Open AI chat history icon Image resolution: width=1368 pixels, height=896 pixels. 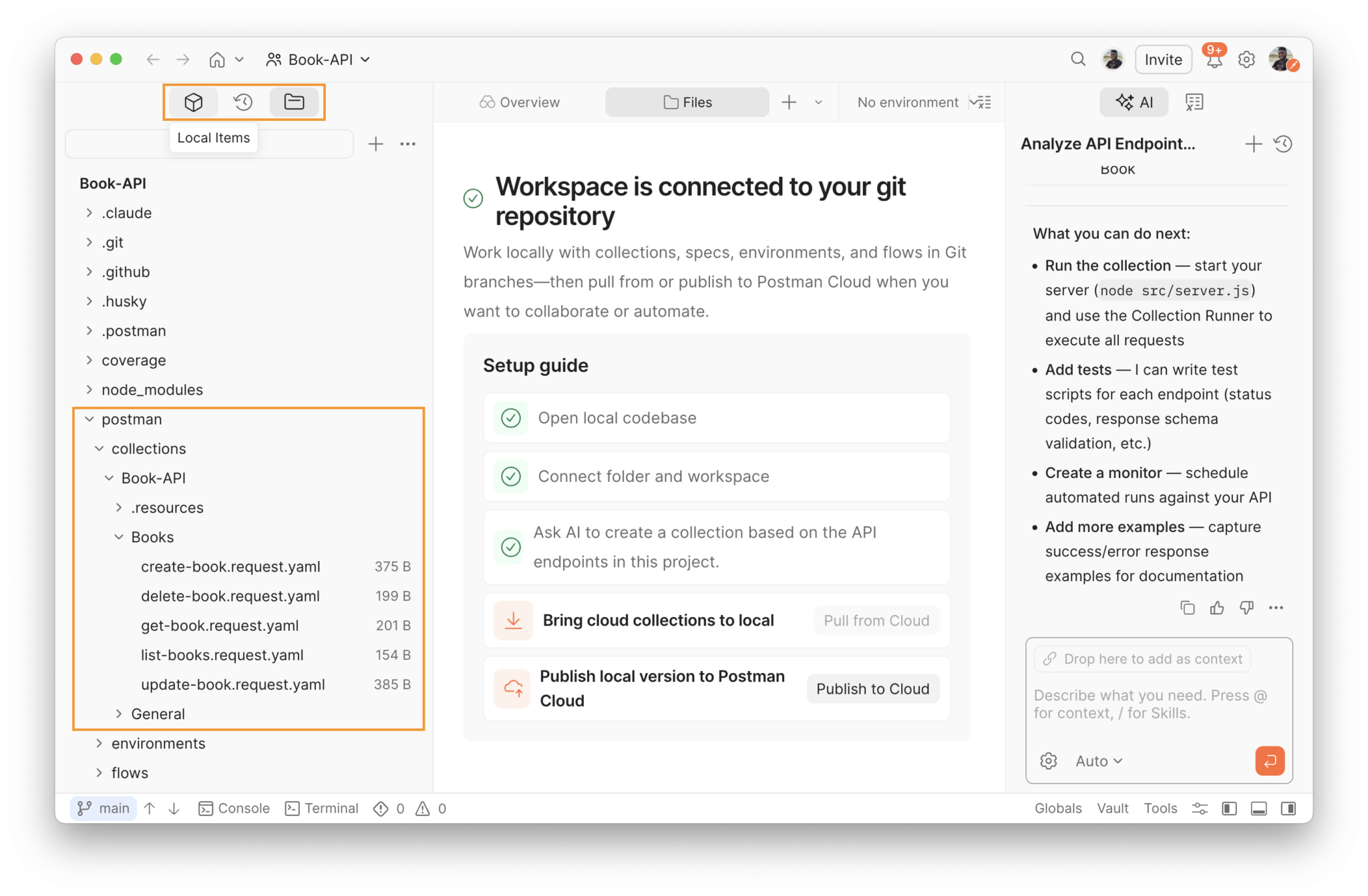point(1283,144)
